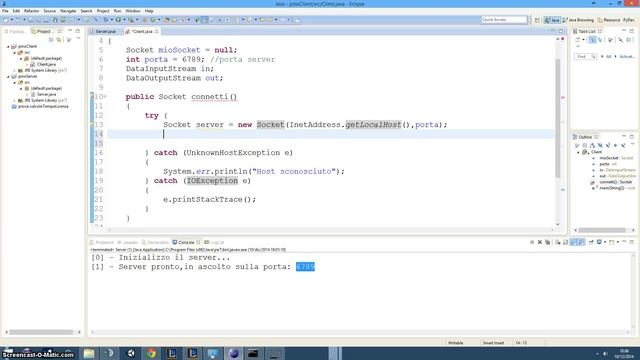Click the Outline horizontal scrollbar
The width and height of the screenshot is (640, 360).
(602, 230)
